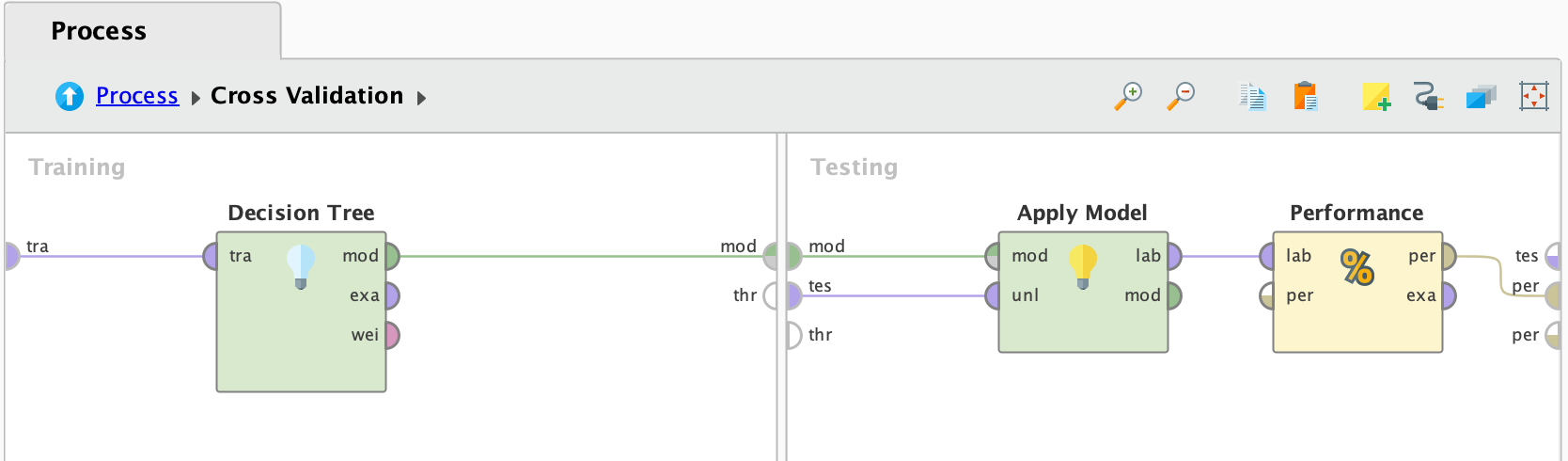Click the paste clipboard icon
1568x461 pixels.
tap(1305, 96)
